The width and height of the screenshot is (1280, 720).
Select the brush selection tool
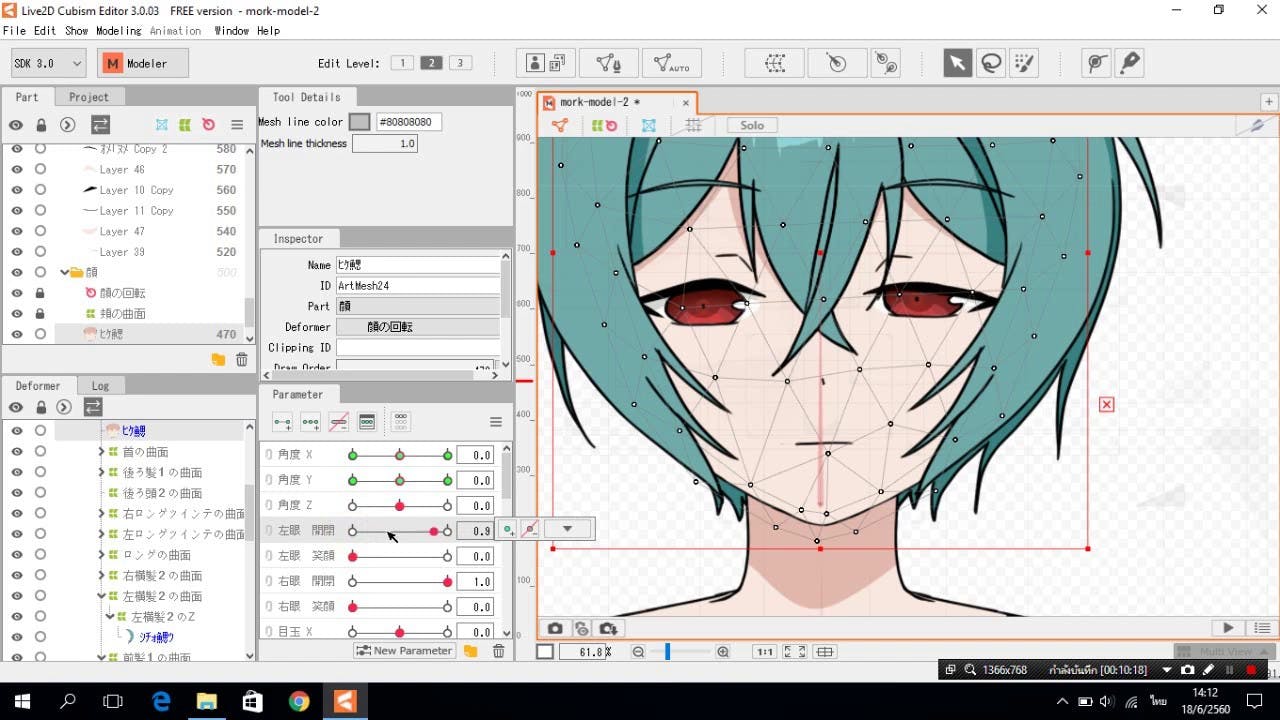tap(1024, 63)
